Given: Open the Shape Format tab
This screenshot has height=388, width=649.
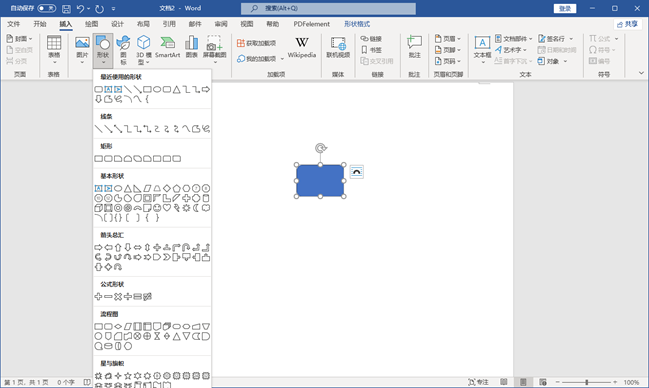Looking at the screenshot, I should pos(357,24).
